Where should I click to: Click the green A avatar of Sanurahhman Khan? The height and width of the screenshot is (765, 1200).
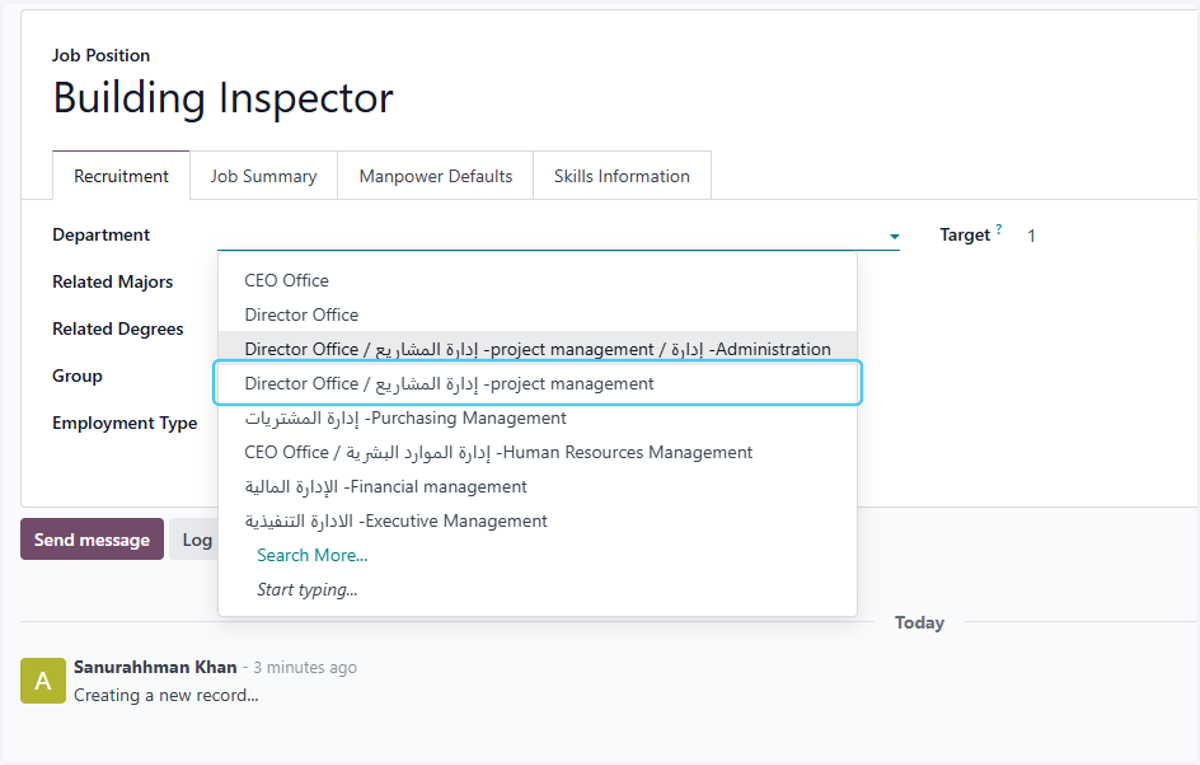click(x=43, y=681)
